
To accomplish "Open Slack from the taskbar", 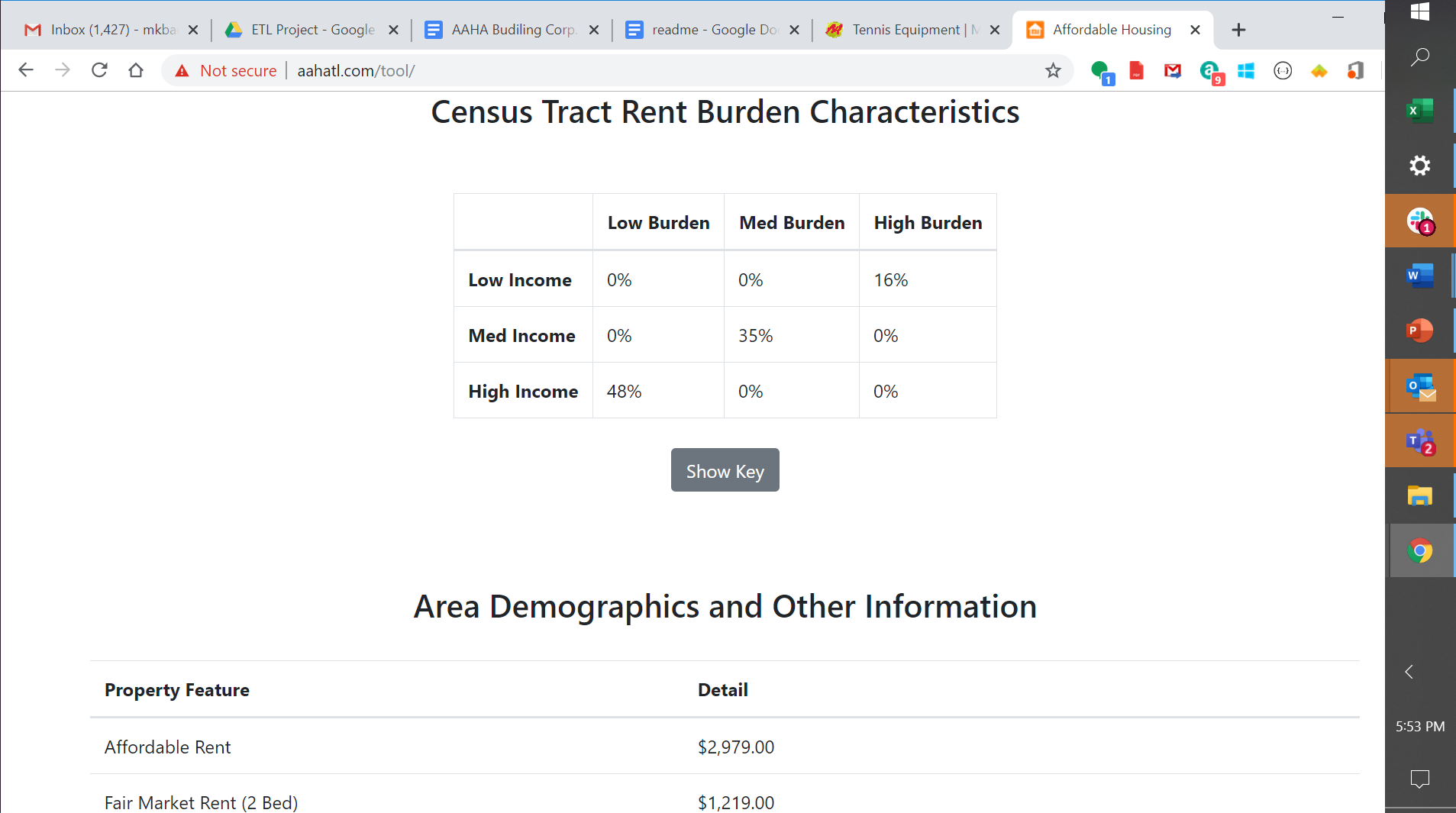I will (x=1420, y=221).
